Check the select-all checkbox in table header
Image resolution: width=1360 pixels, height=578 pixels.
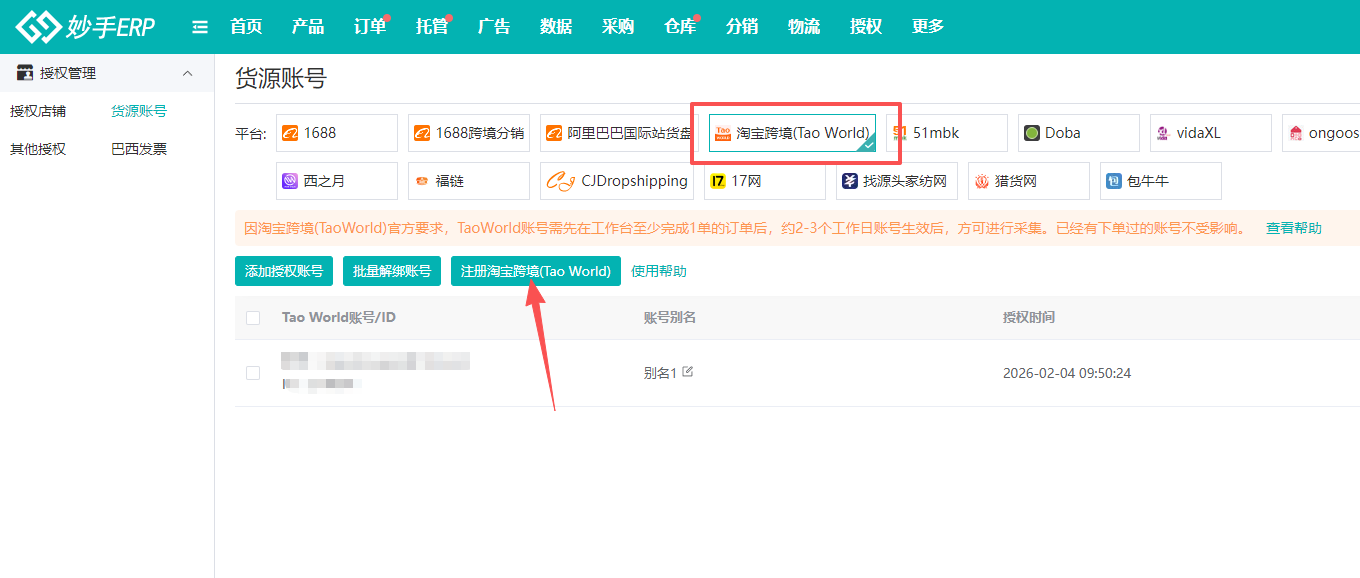pos(253,318)
